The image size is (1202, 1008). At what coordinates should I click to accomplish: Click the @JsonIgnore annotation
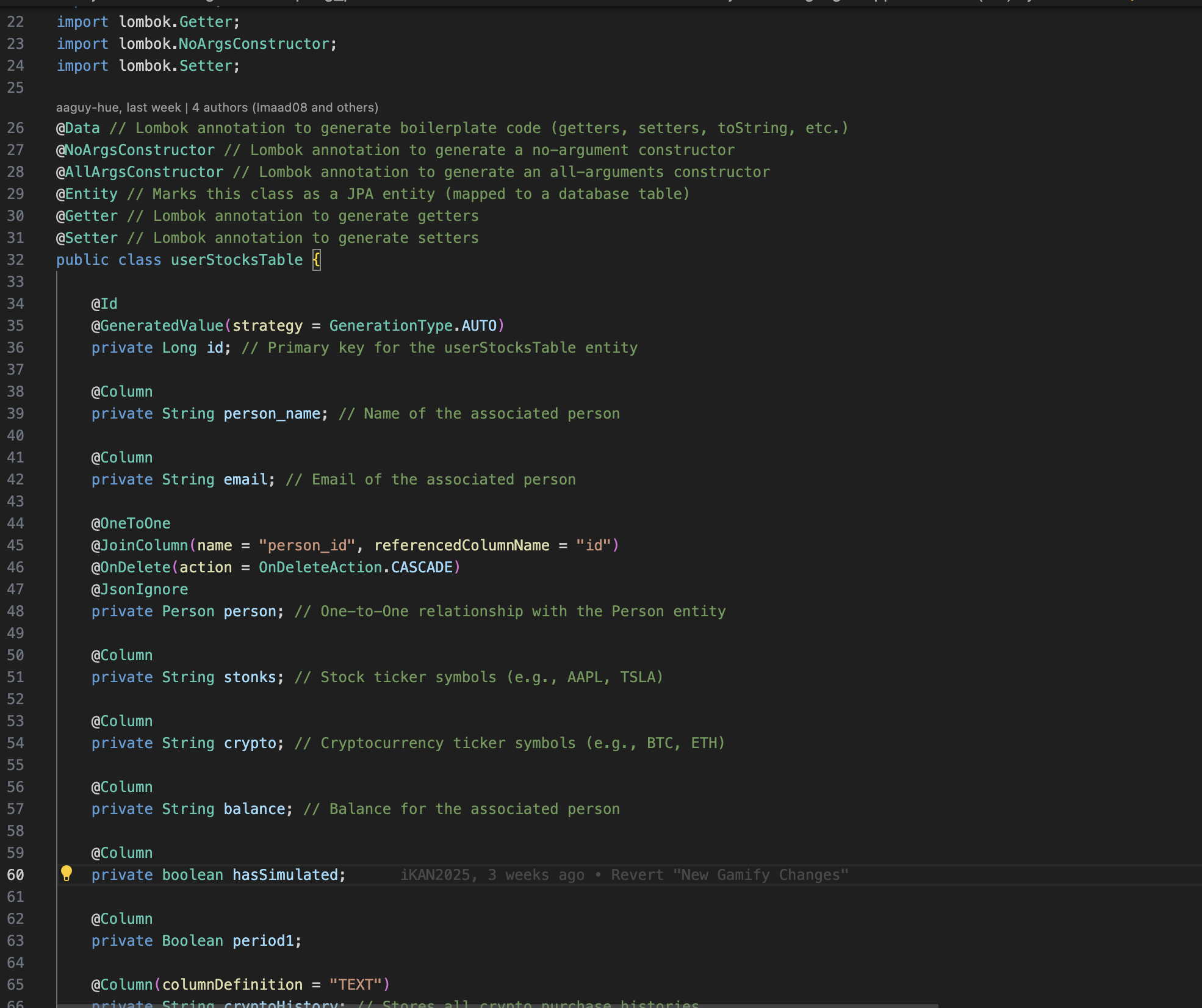(x=140, y=589)
